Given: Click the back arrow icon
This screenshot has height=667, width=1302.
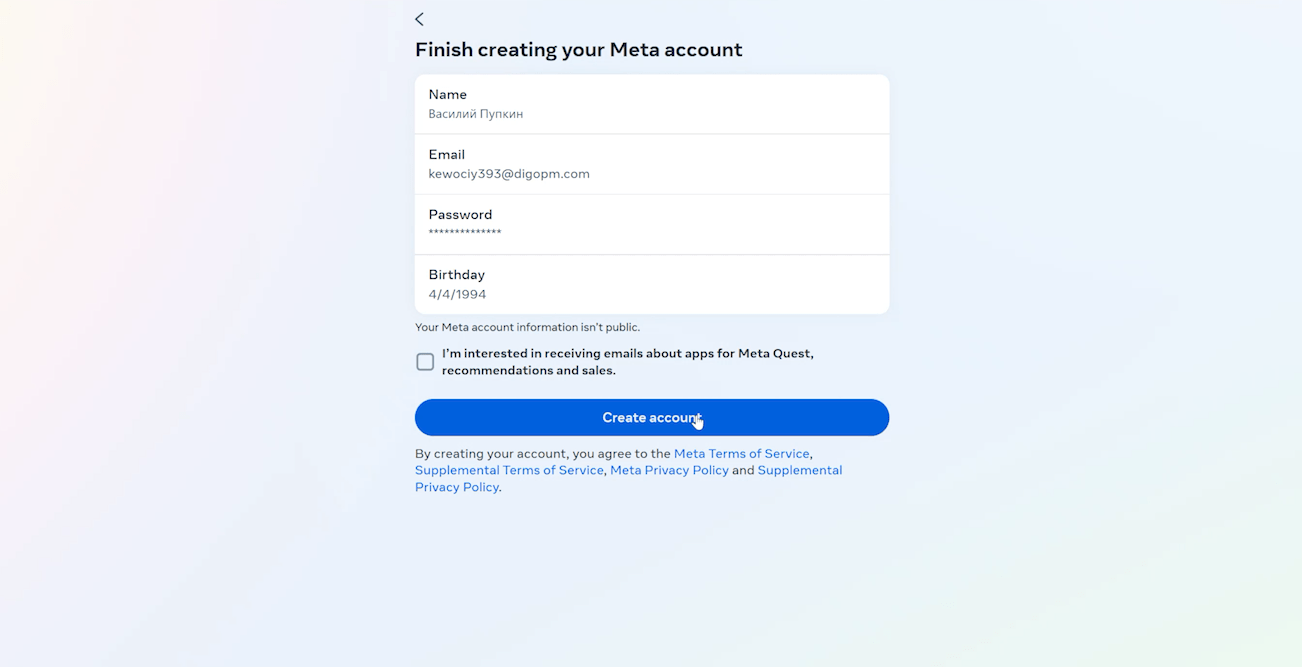Looking at the screenshot, I should (419, 19).
